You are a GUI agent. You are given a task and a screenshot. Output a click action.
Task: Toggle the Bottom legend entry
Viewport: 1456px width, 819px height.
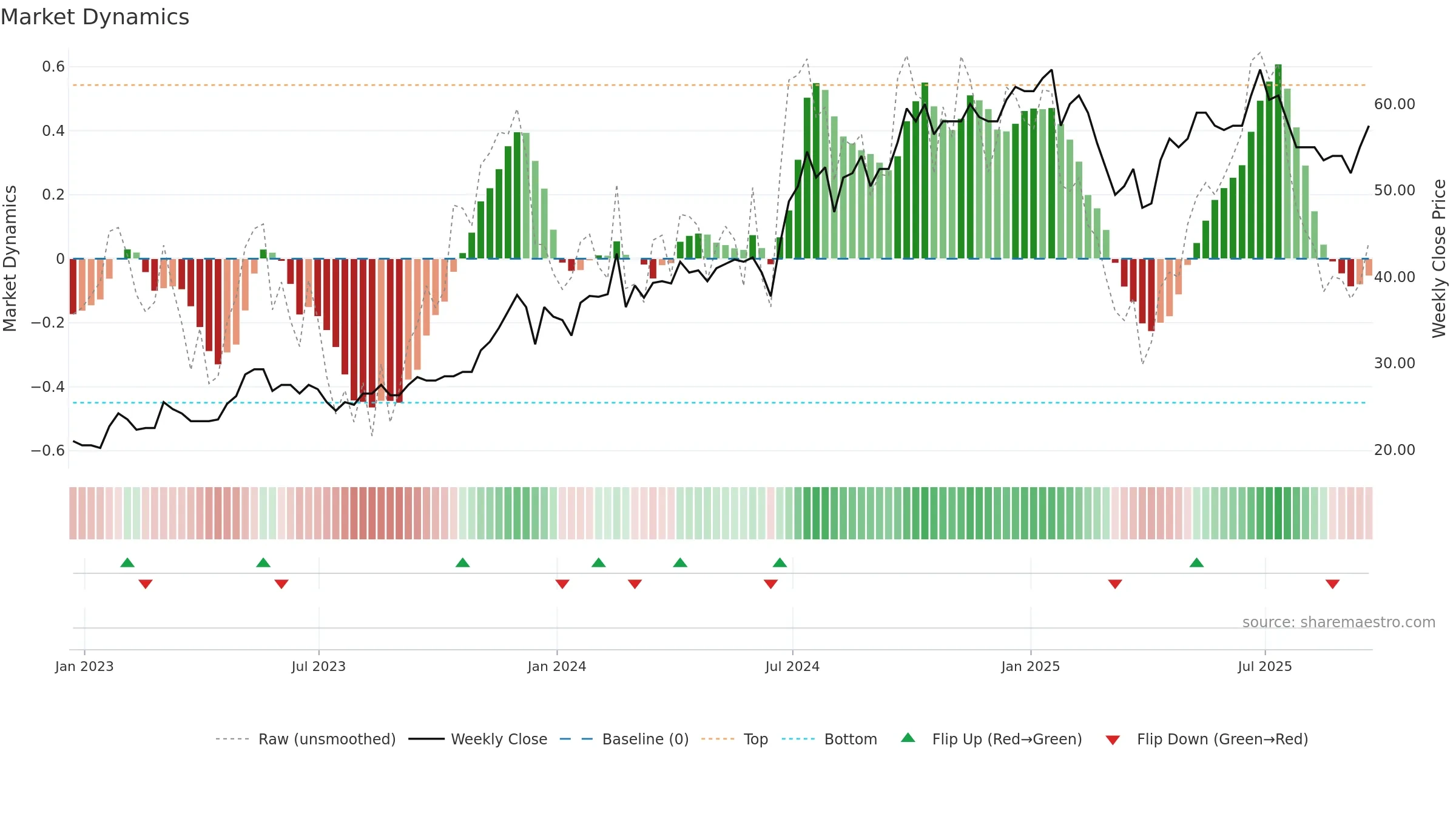point(829,740)
